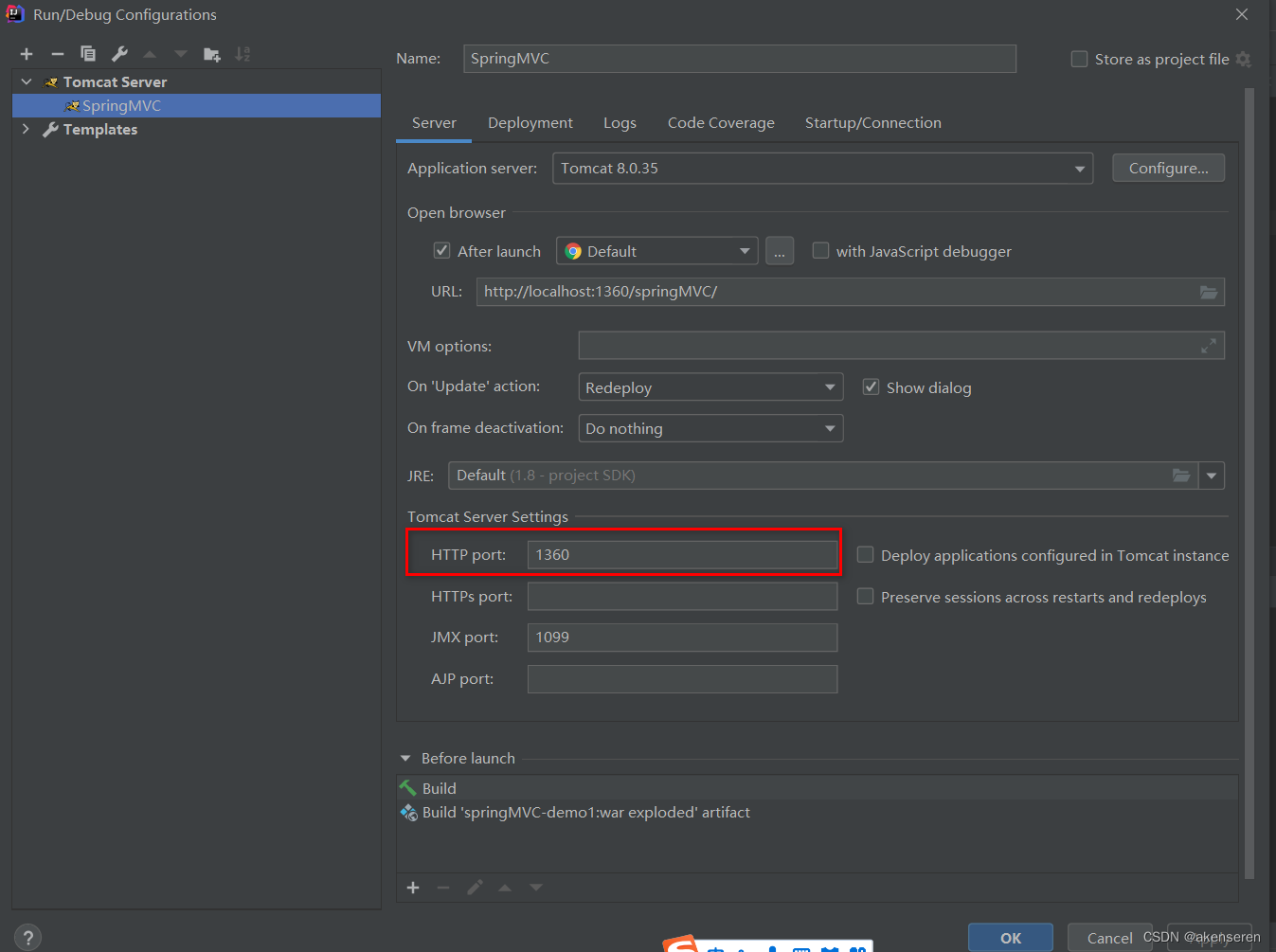Browse for JRE with folder icon
Screen dimensions: 1276x952
(x=1181, y=476)
